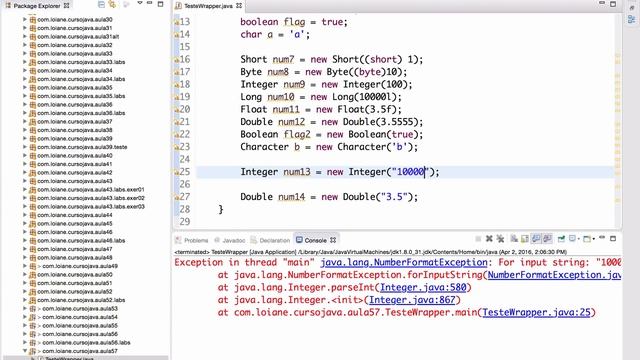640x360 pixels.
Task: Click the variable num13 on line 25
Action: (297, 172)
